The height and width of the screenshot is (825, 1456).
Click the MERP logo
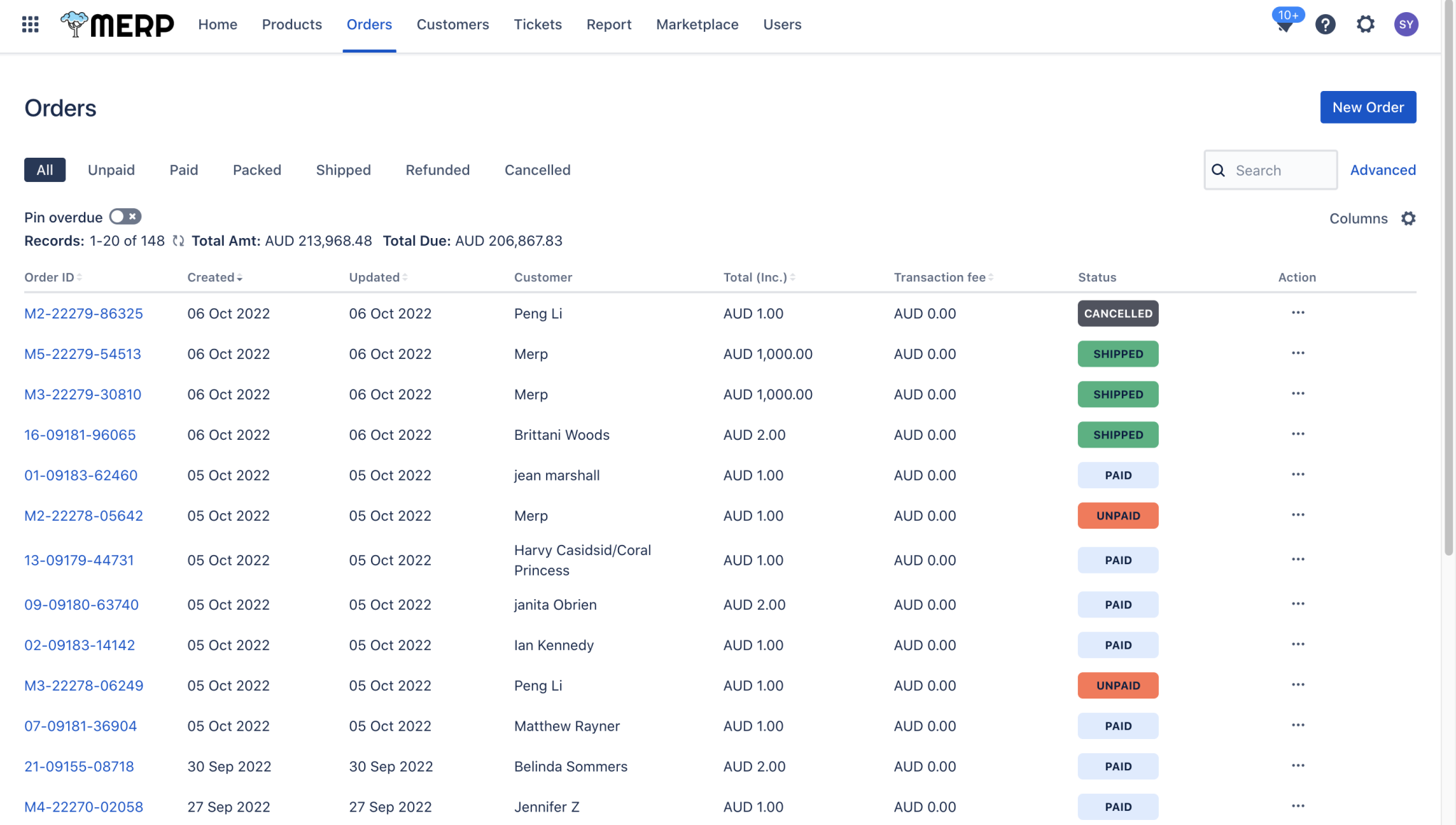(117, 25)
